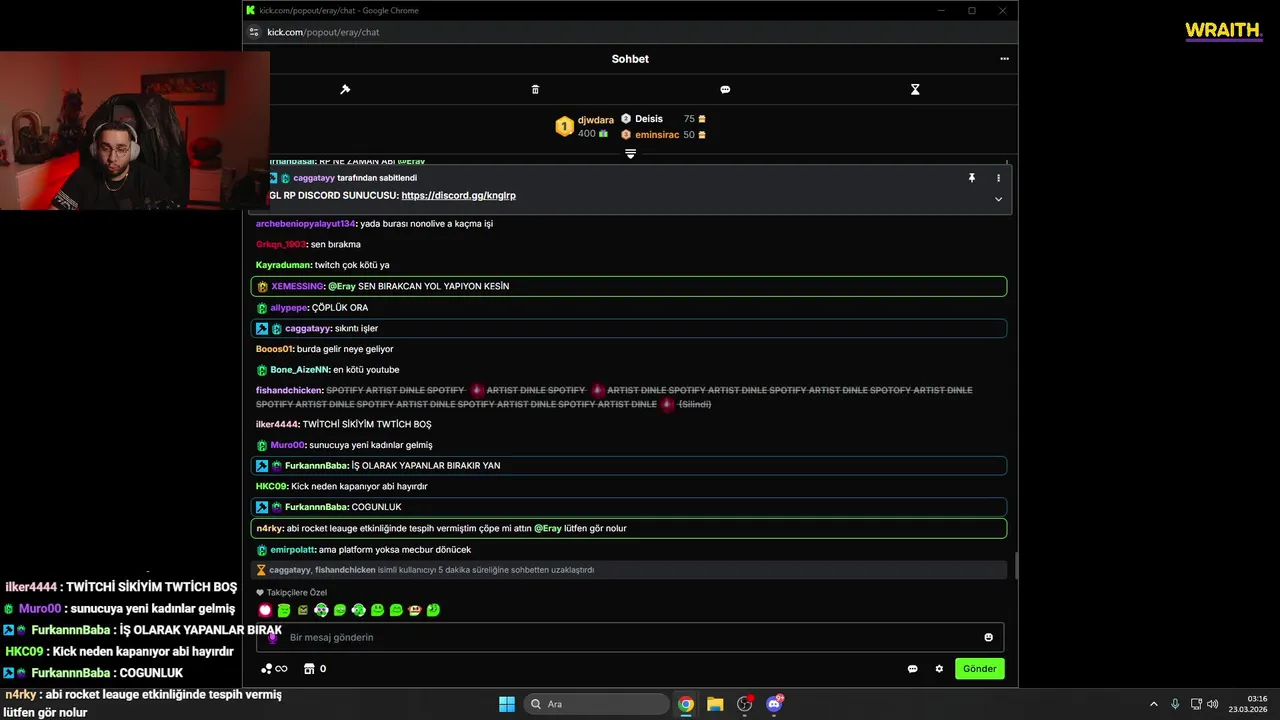Select the last green follower emote
1280x720 pixels.
coord(433,610)
